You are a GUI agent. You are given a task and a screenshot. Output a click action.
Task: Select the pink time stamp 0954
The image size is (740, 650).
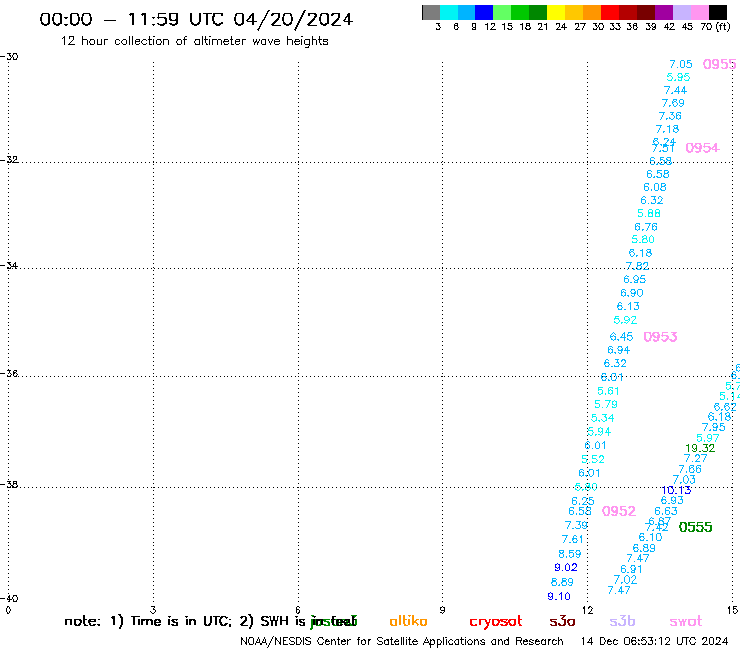(x=702, y=148)
